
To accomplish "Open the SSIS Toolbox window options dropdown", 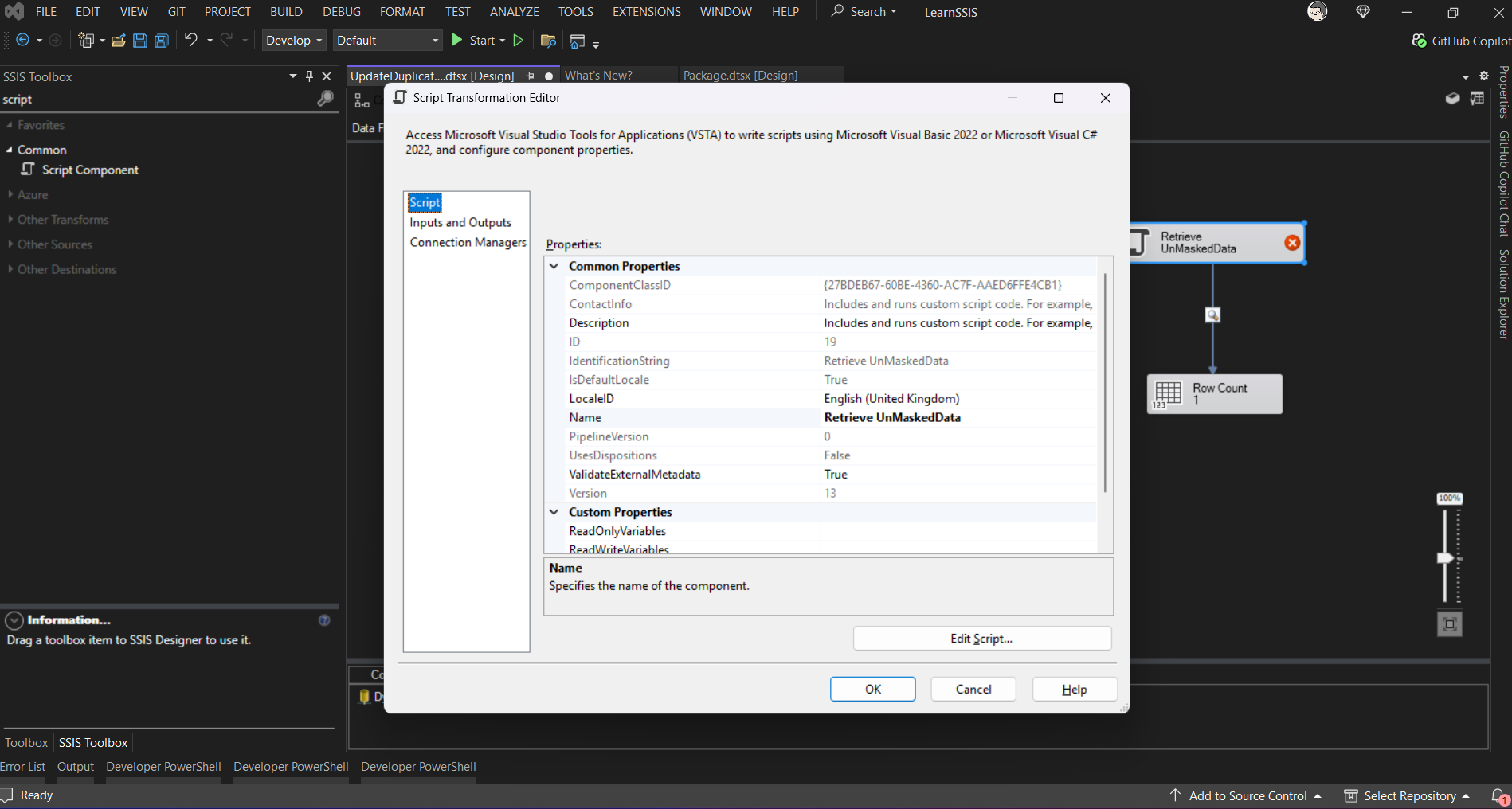I will click(292, 76).
